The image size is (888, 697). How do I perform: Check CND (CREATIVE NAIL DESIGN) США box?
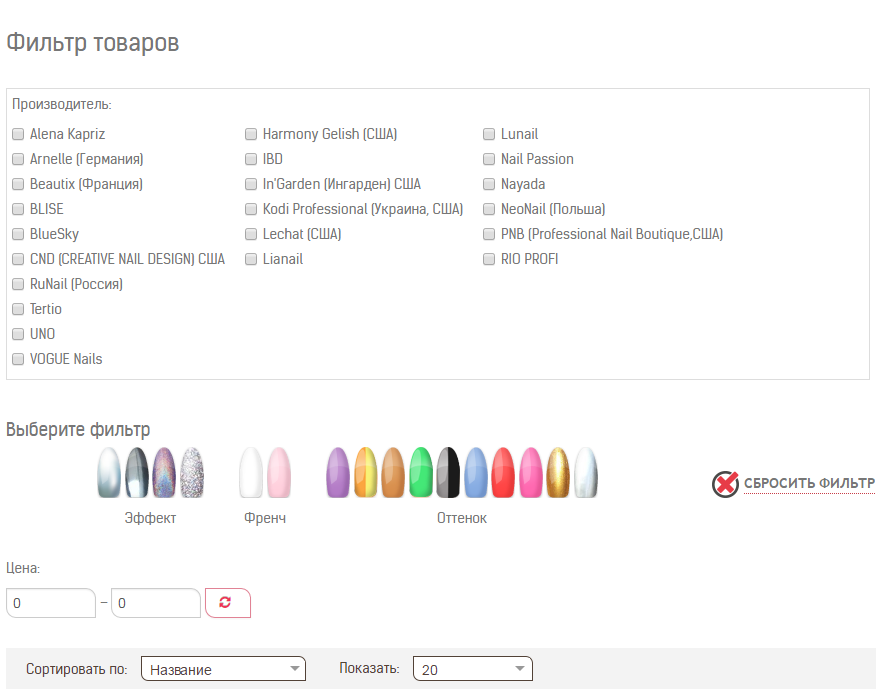coord(18,259)
